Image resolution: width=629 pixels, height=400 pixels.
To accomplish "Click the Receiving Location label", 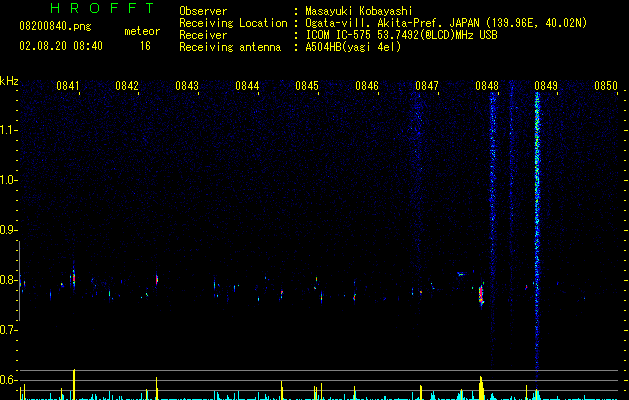I will (x=233, y=23).
